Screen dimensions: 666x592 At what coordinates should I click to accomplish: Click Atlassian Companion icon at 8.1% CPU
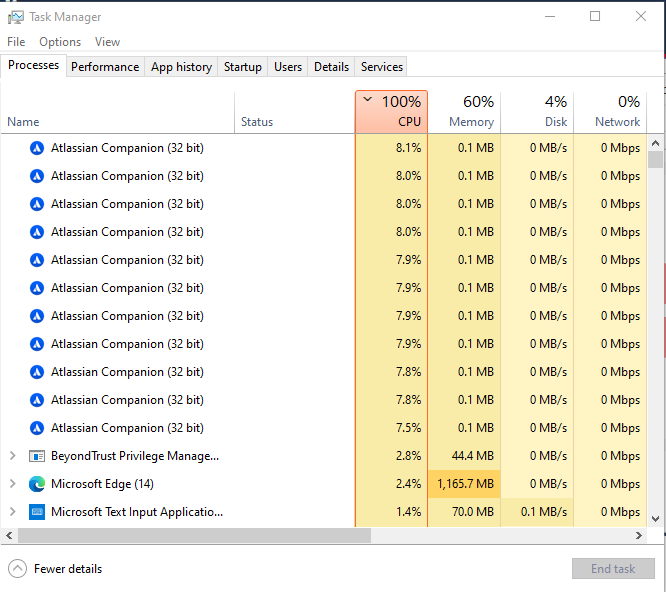pos(37,148)
